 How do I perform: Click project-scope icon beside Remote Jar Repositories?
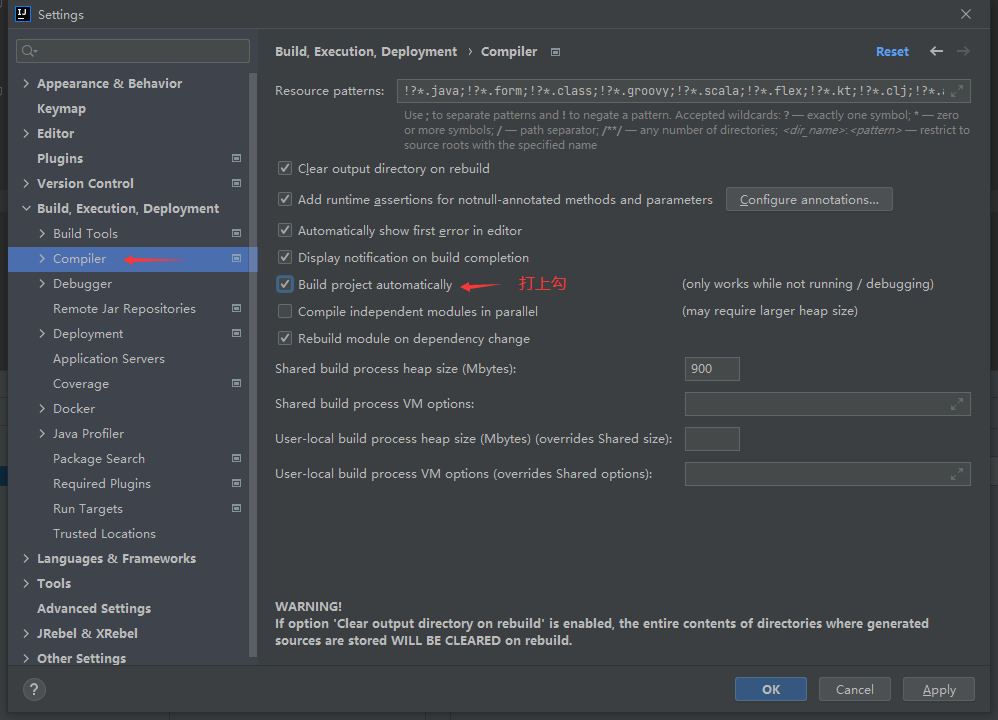236,308
